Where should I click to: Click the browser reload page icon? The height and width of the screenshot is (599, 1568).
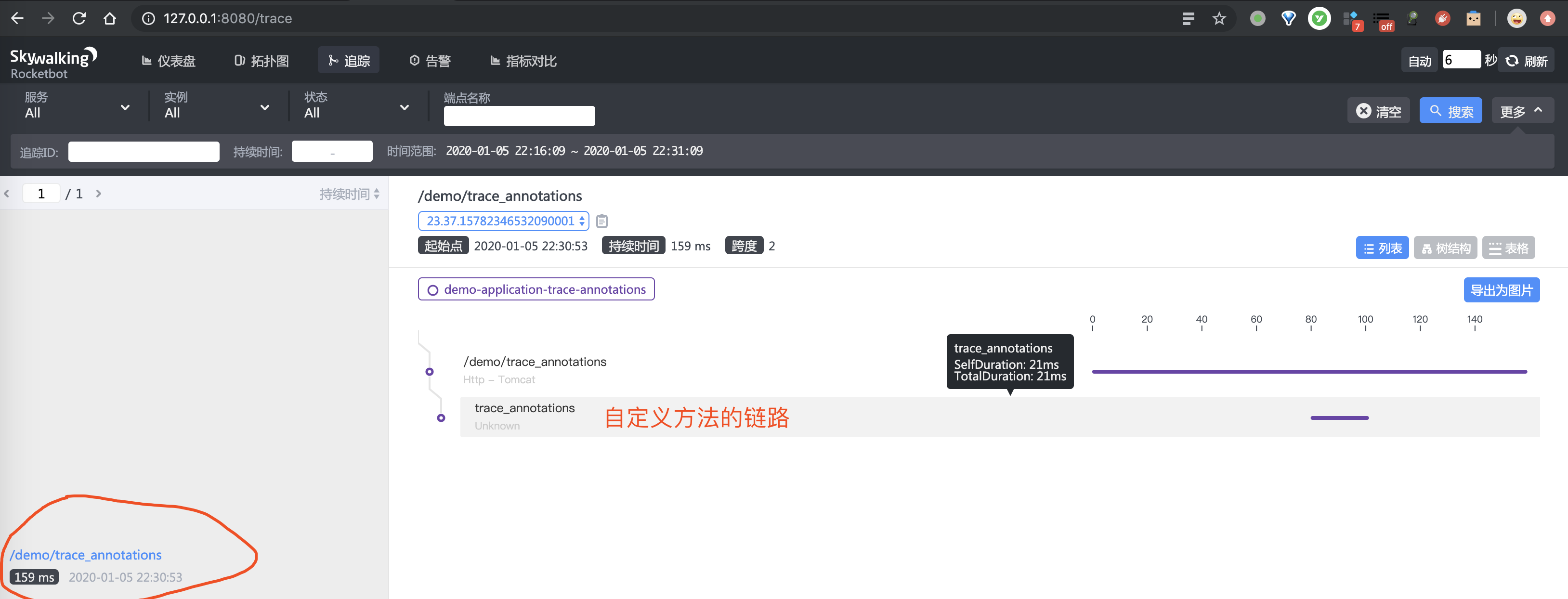pos(79,19)
